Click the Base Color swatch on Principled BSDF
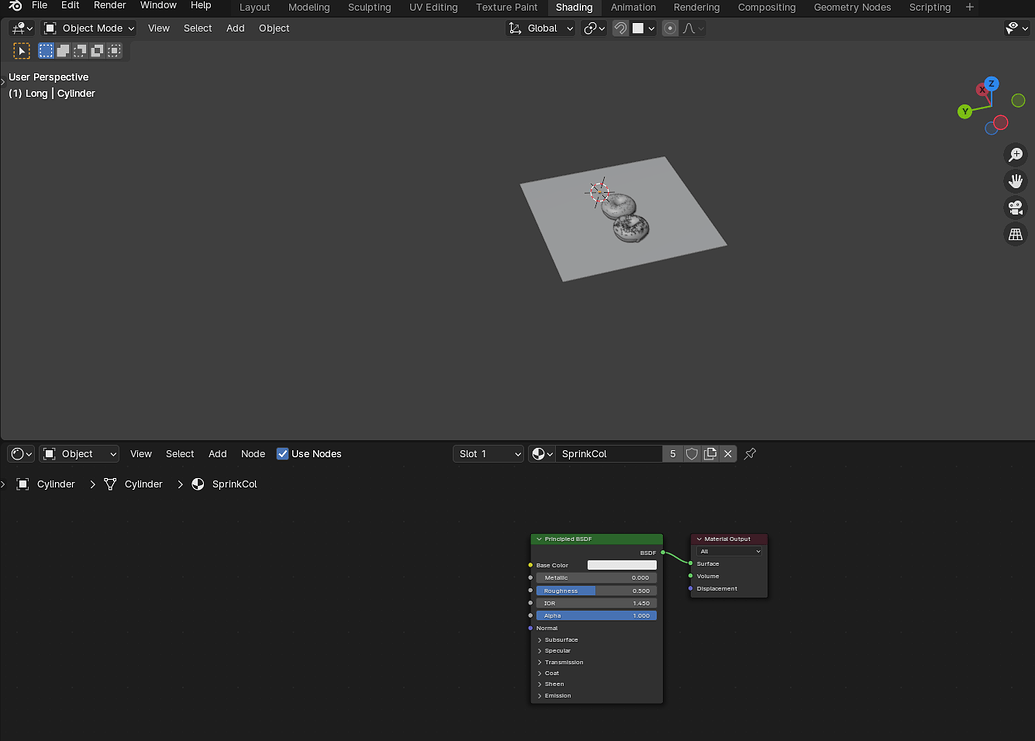This screenshot has height=741, width=1035. [621, 564]
